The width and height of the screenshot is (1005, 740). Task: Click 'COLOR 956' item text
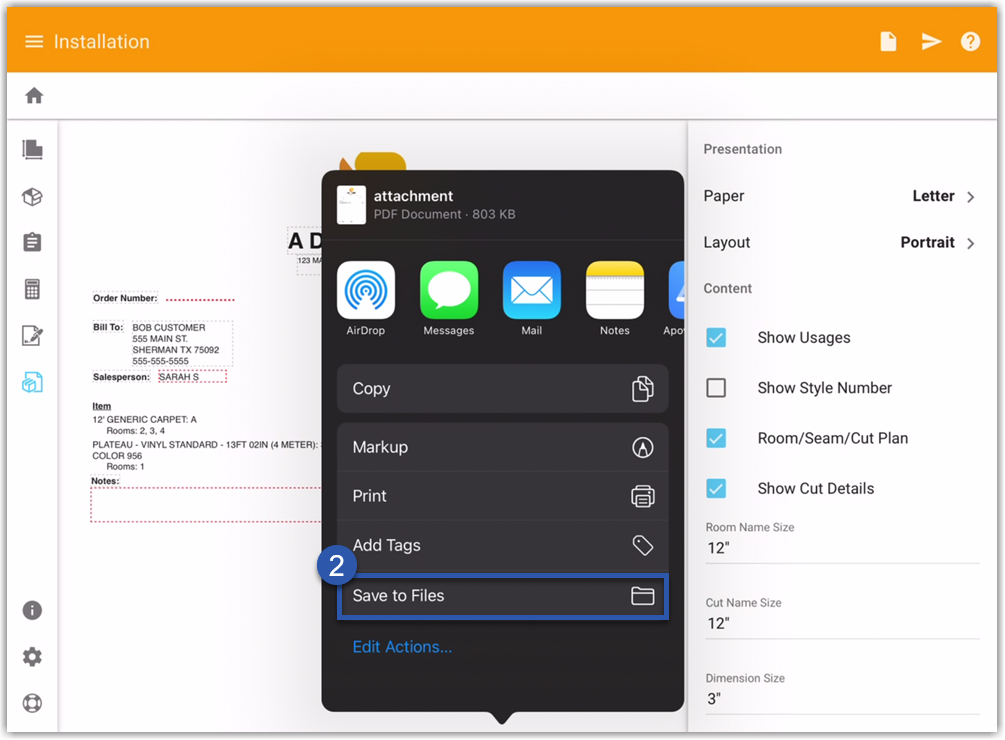117,456
